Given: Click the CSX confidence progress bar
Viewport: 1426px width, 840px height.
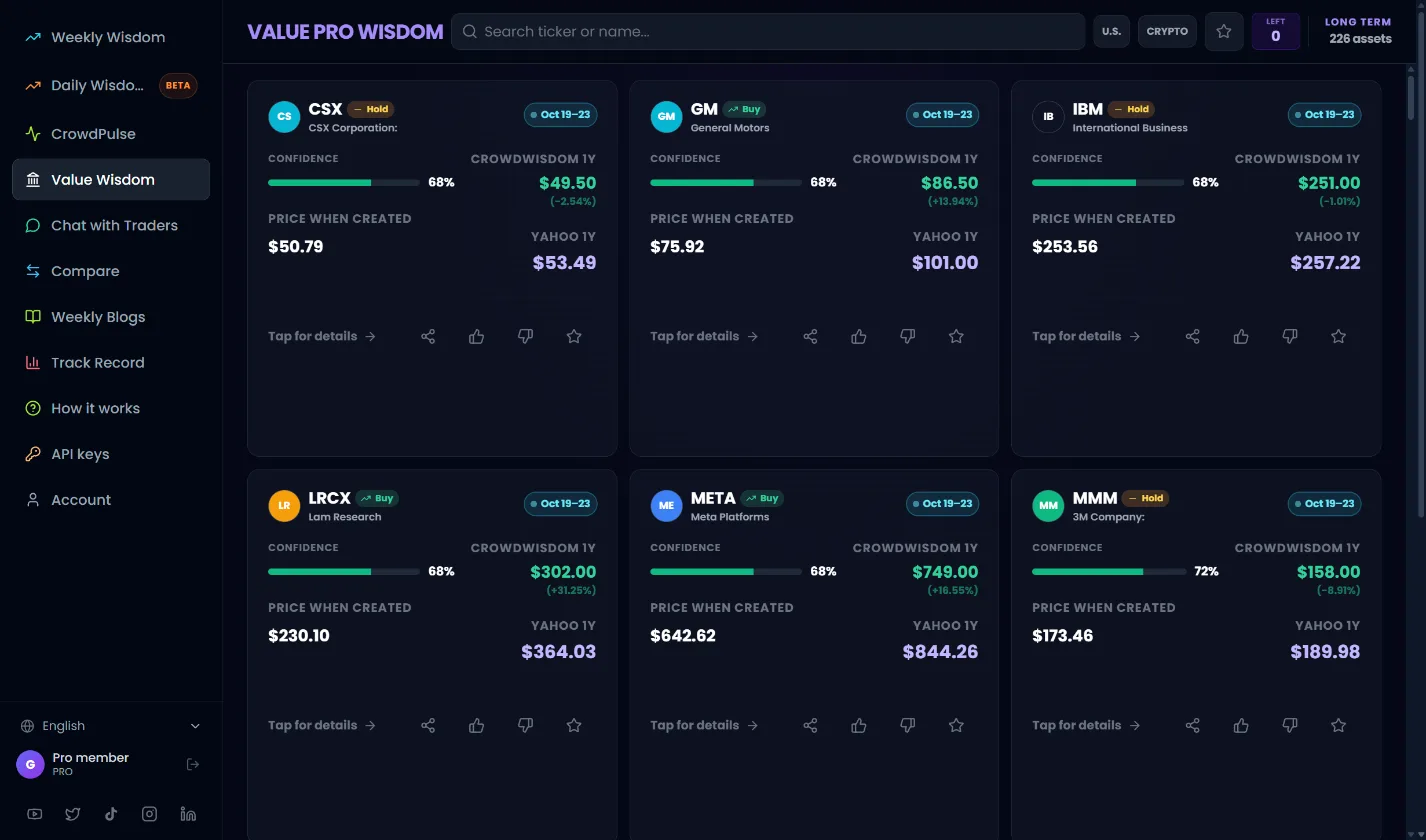Looking at the screenshot, I should [x=344, y=183].
